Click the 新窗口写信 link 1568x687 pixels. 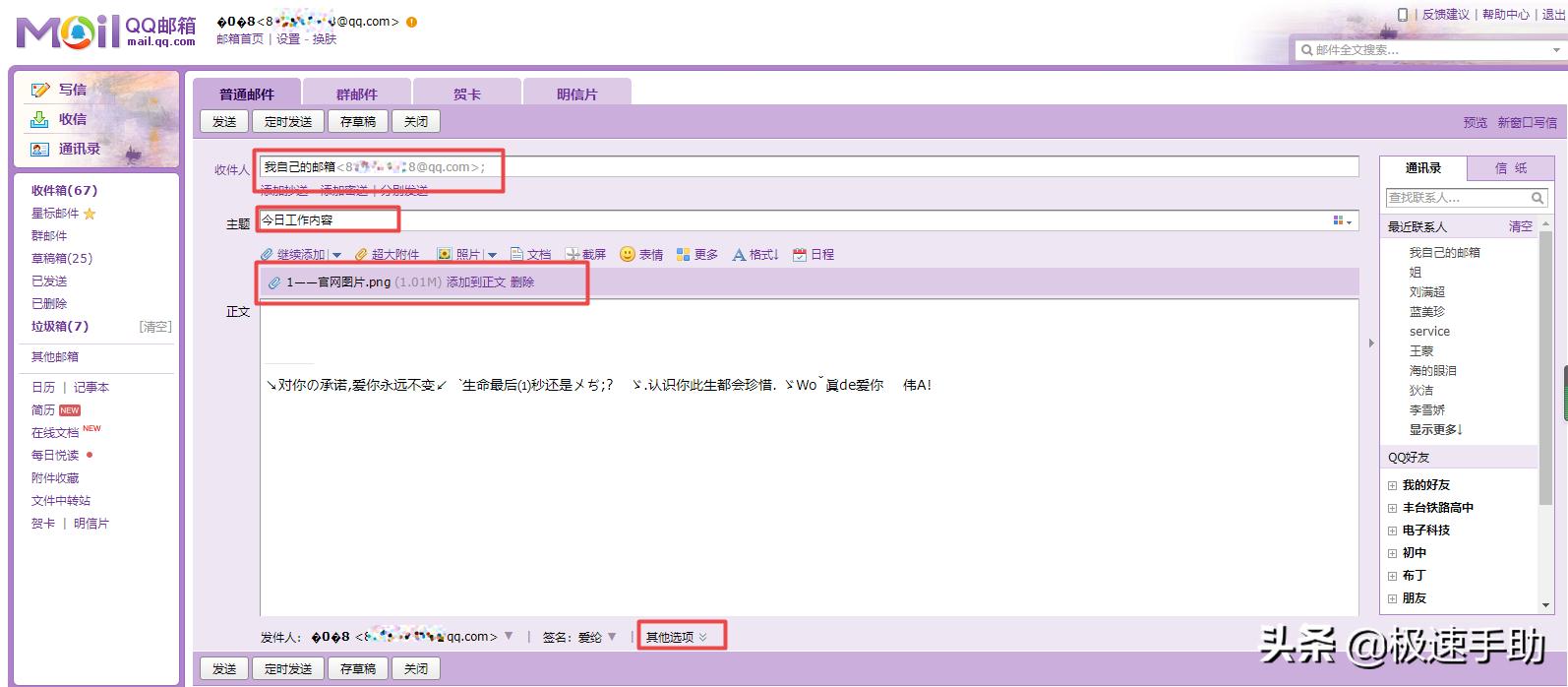(1528, 123)
